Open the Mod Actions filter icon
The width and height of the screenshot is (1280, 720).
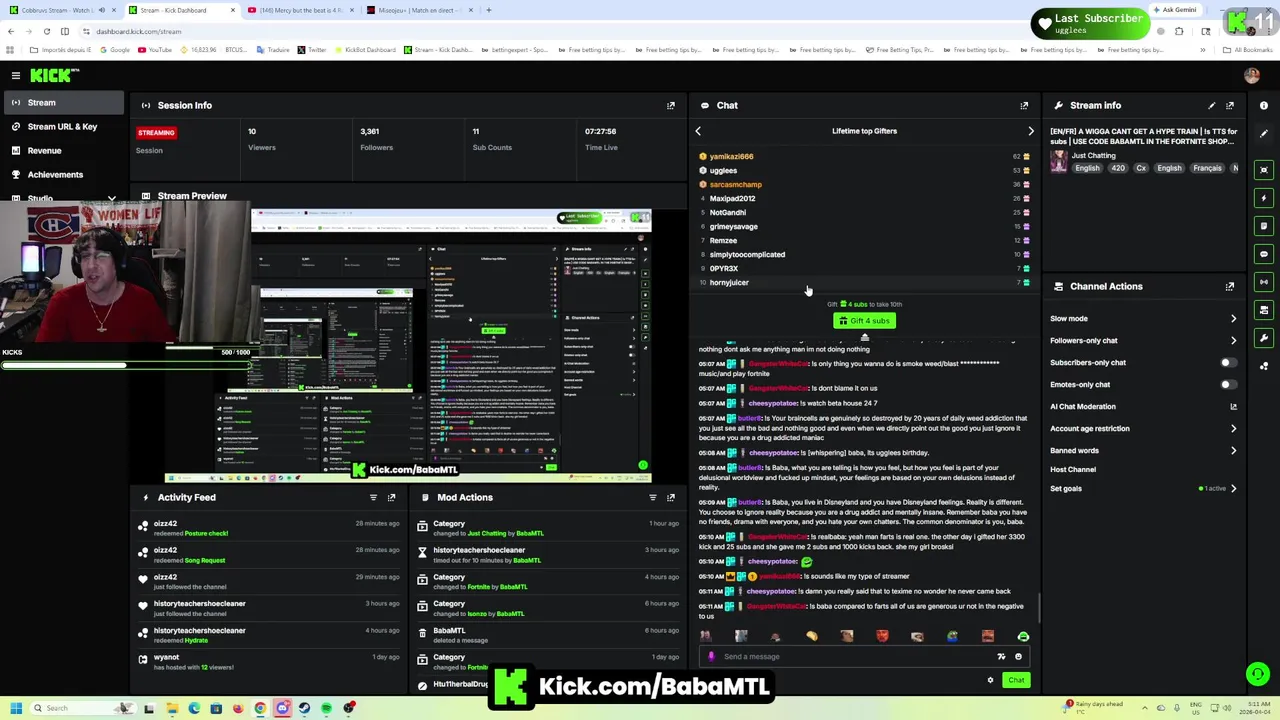[x=653, y=497]
